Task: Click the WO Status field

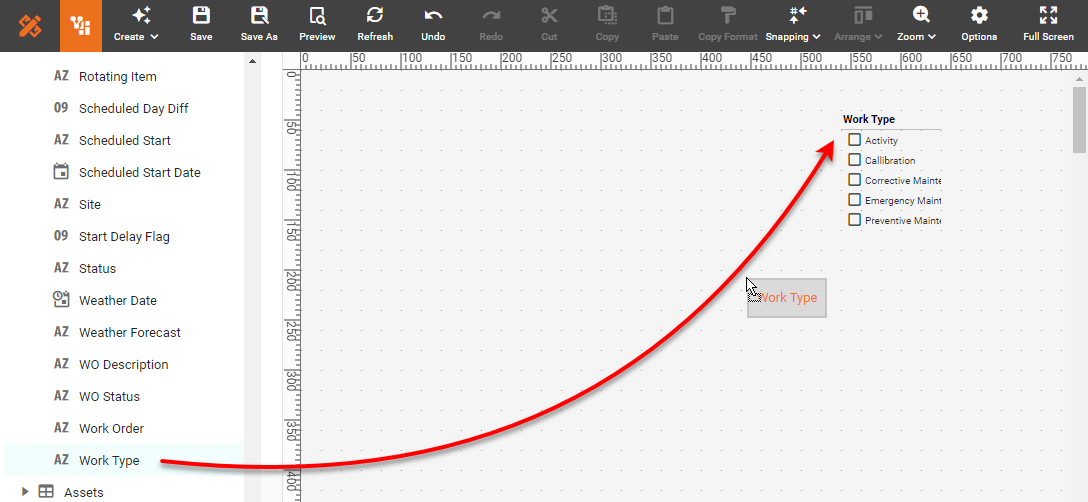Action: click(x=109, y=396)
